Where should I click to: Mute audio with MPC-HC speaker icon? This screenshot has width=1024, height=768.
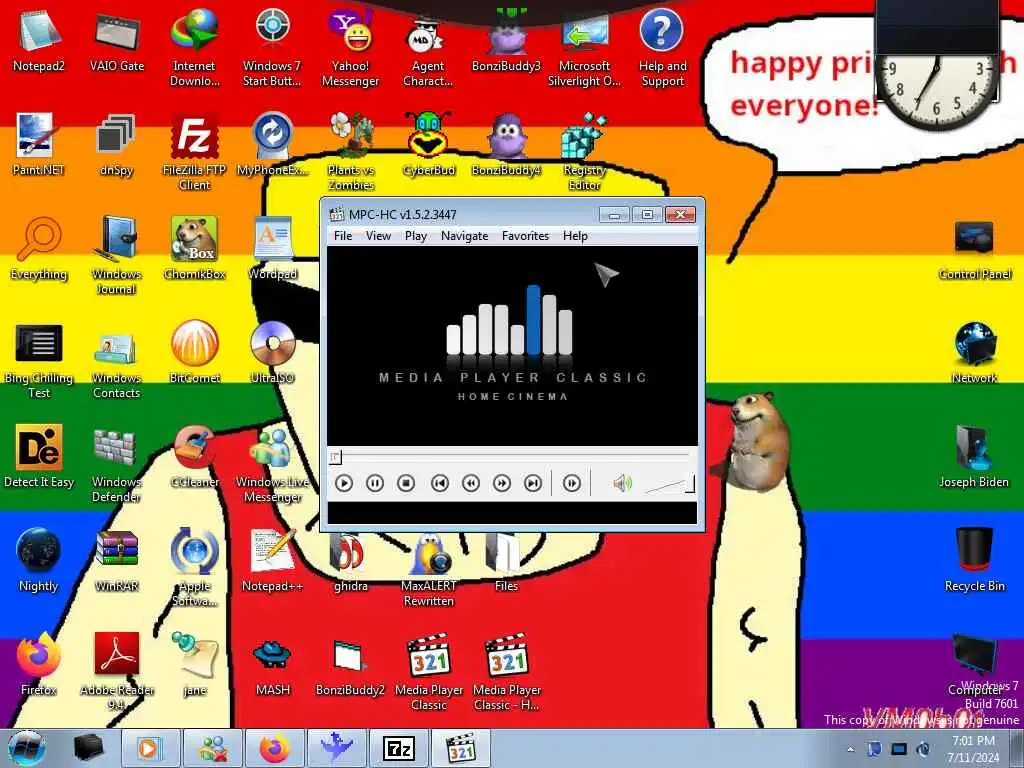(622, 483)
